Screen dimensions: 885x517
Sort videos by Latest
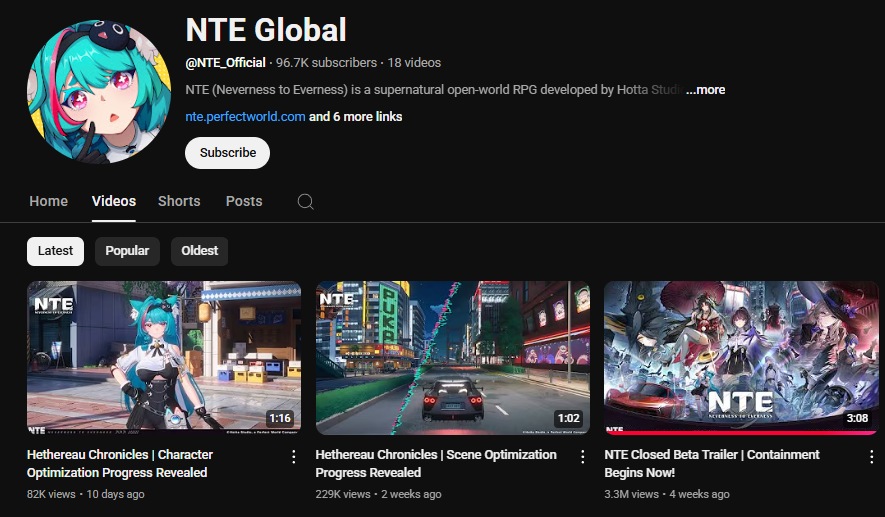(x=55, y=251)
